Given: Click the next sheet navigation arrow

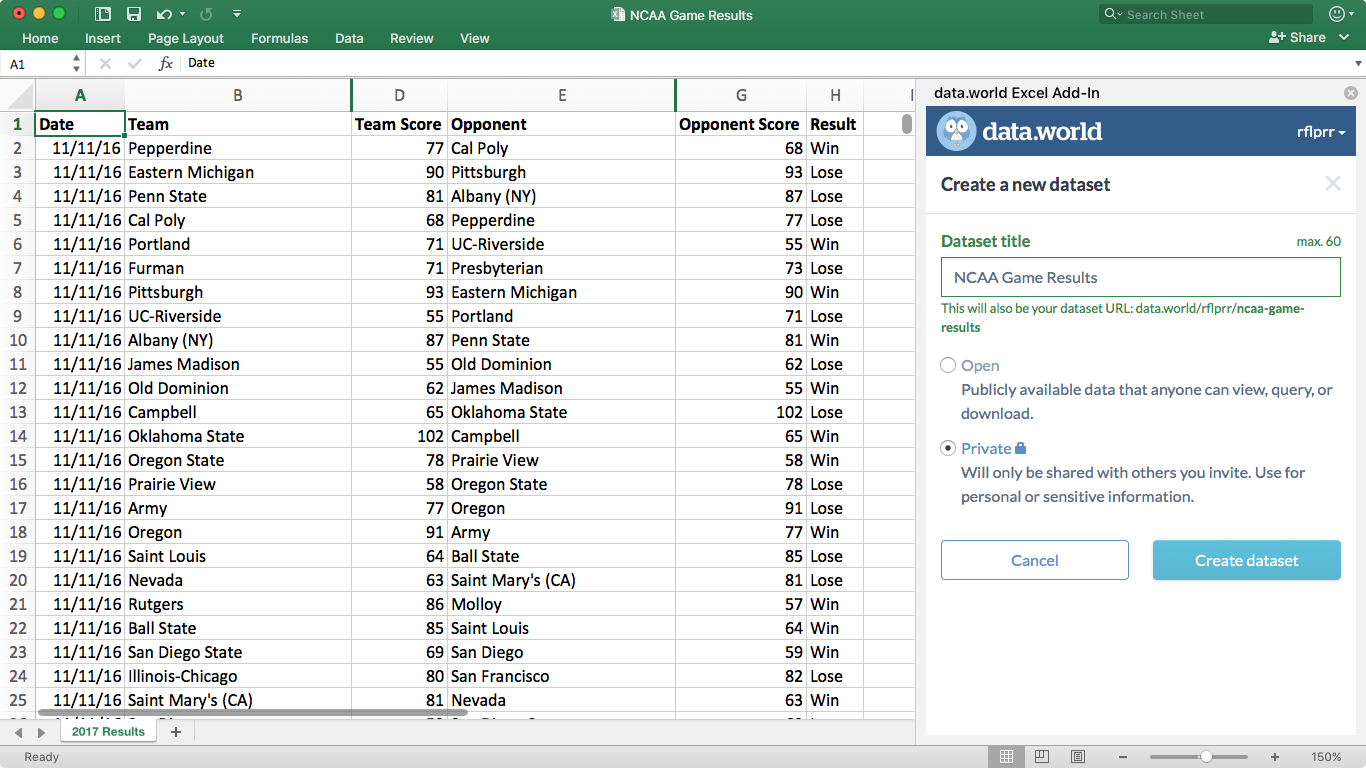Looking at the screenshot, I should (x=41, y=733).
